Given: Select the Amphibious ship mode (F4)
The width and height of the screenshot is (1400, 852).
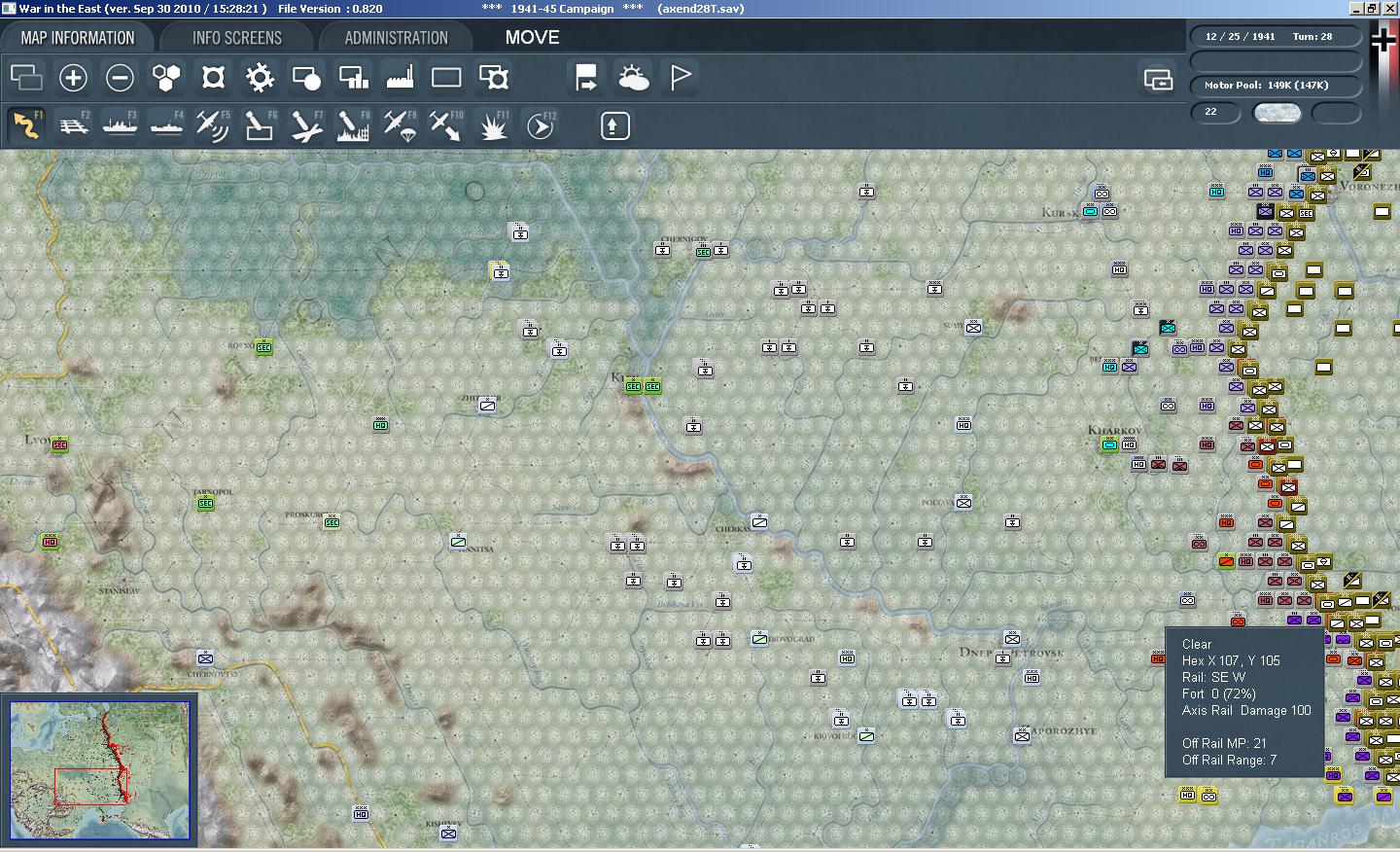Looking at the screenshot, I should coord(166,125).
